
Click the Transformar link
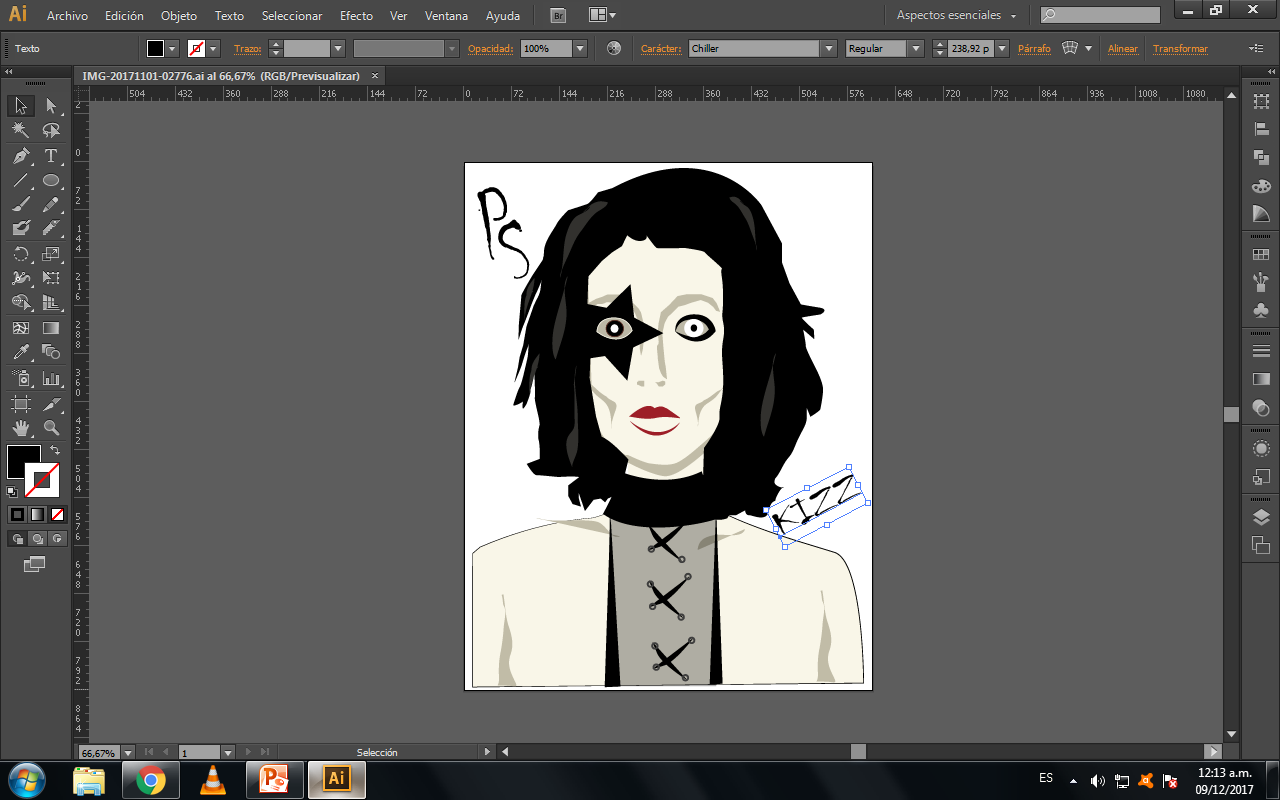click(1180, 49)
